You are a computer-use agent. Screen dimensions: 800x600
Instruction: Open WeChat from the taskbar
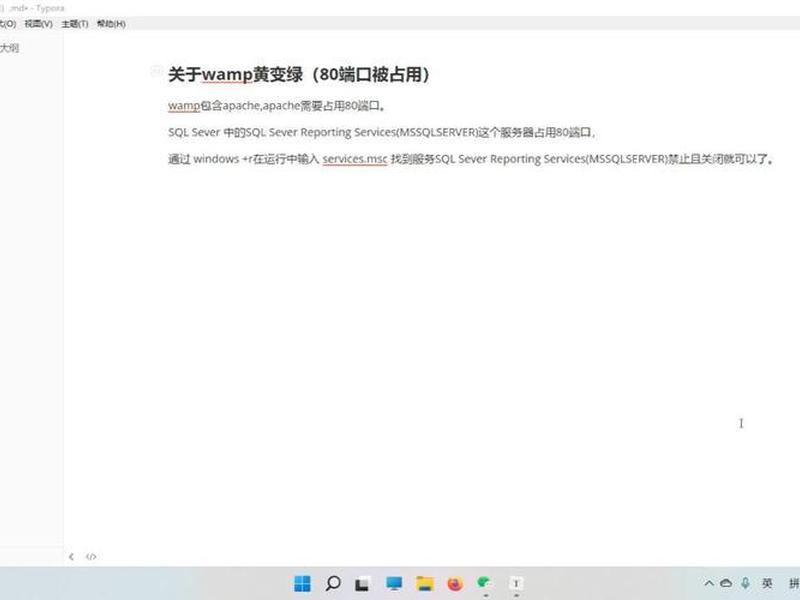click(484, 583)
